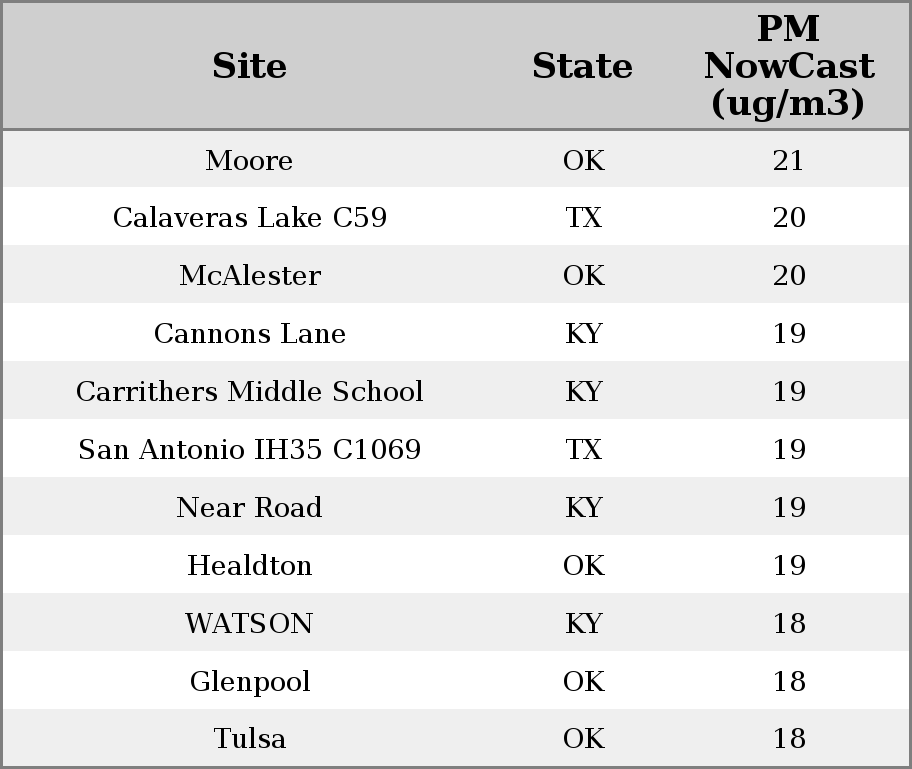Click Carrithers Middle School entry
This screenshot has height=769, width=912.
250,391
